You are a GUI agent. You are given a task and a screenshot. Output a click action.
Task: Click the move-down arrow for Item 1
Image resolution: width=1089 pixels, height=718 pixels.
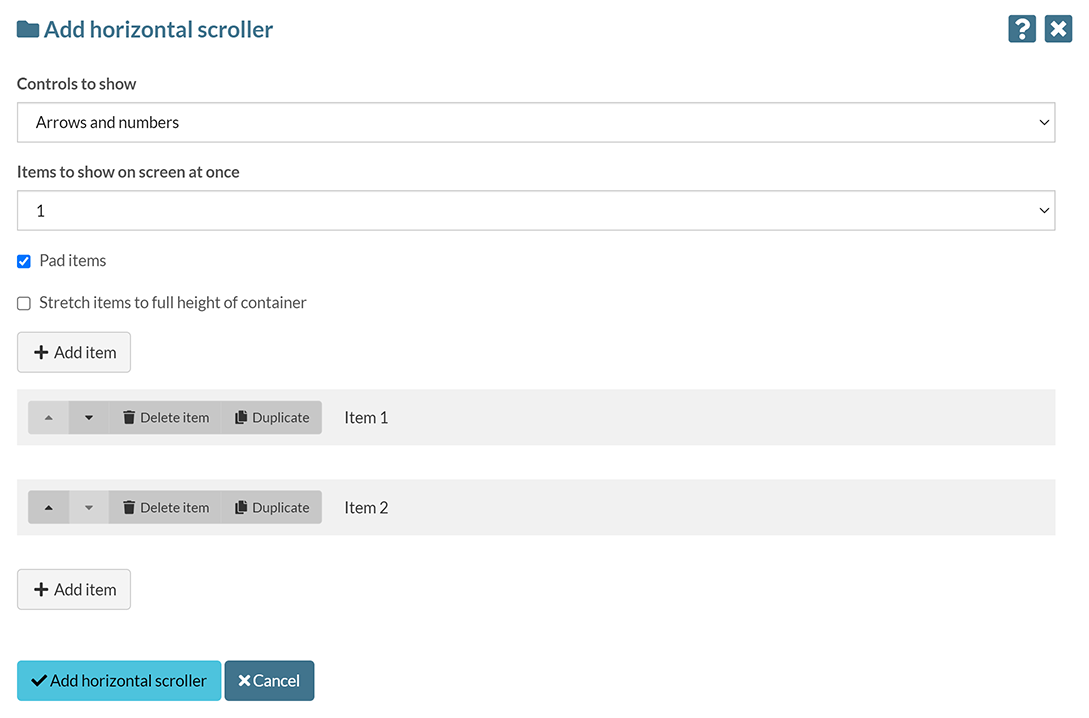pos(88,417)
